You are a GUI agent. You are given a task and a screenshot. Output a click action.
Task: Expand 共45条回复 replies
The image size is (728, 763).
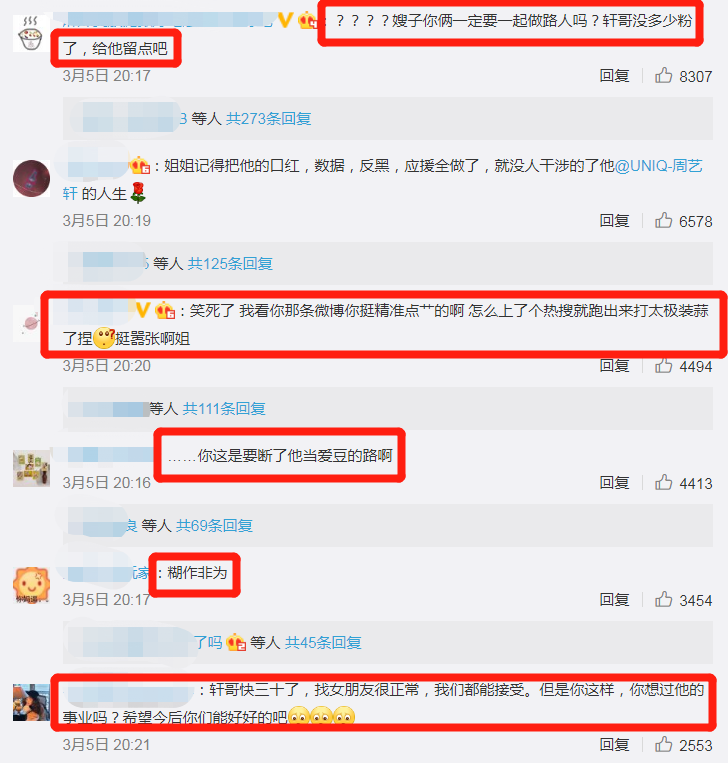[323, 642]
